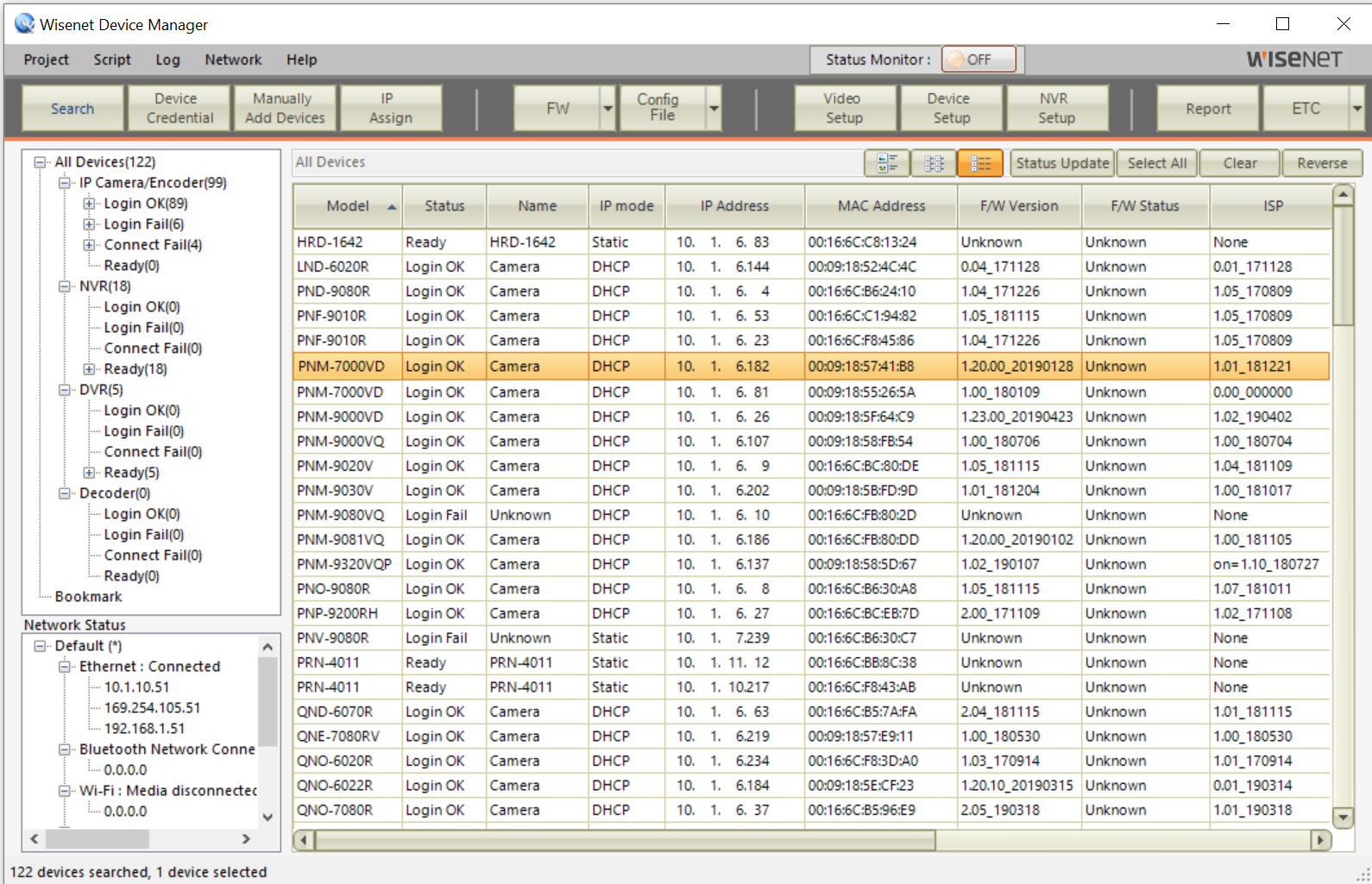Open the ETC dropdown arrow
Image resolution: width=1372 pixels, height=884 pixels.
(x=1356, y=109)
